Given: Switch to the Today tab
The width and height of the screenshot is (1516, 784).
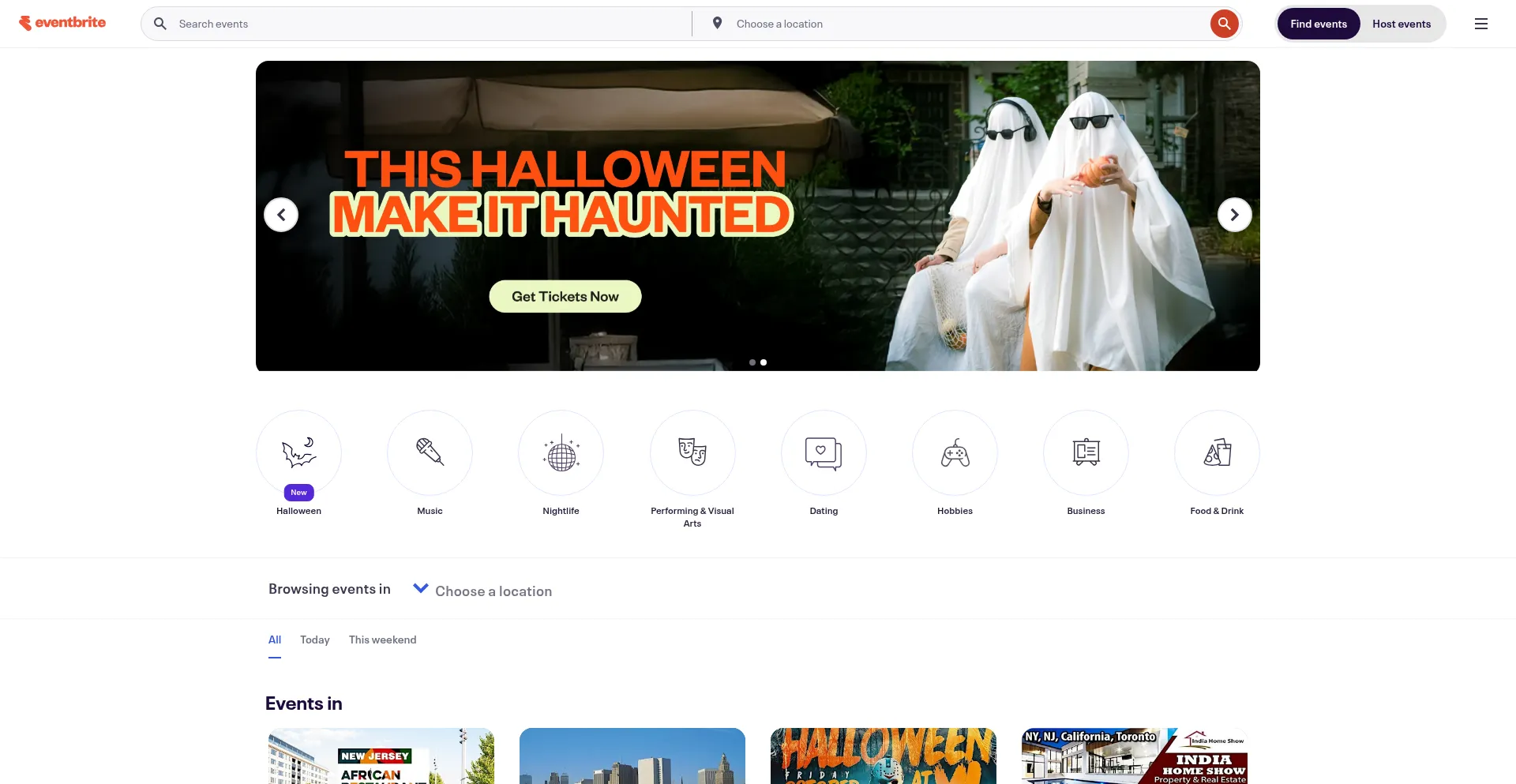Looking at the screenshot, I should pos(314,640).
